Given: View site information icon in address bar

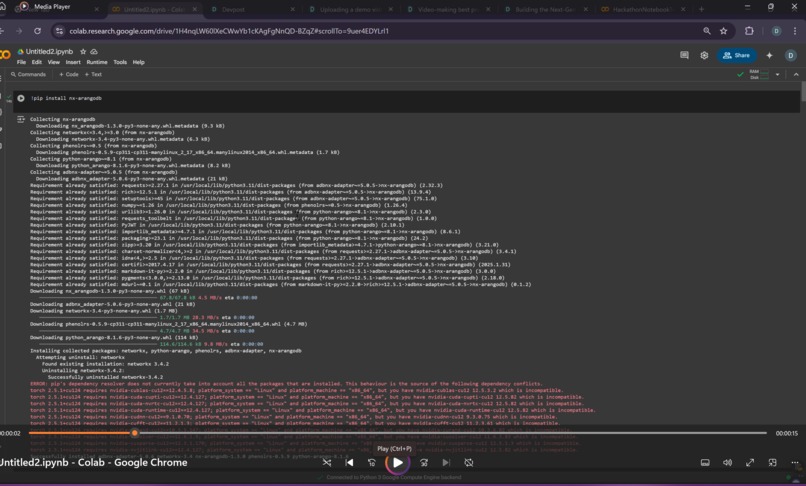Looking at the screenshot, I should click(60, 31).
